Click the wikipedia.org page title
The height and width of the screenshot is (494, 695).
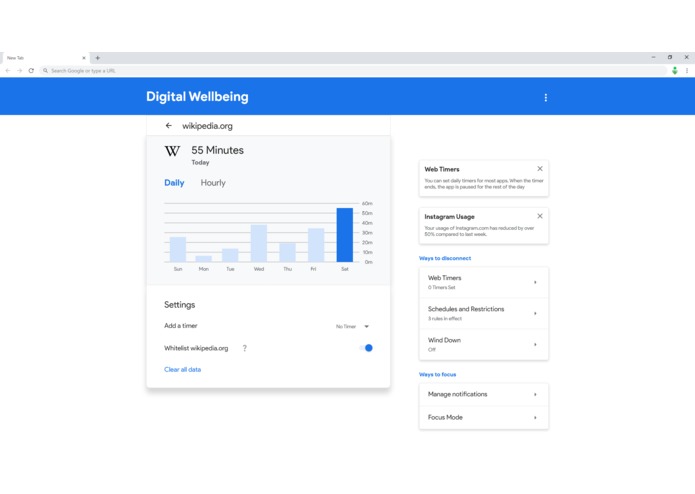coord(207,126)
